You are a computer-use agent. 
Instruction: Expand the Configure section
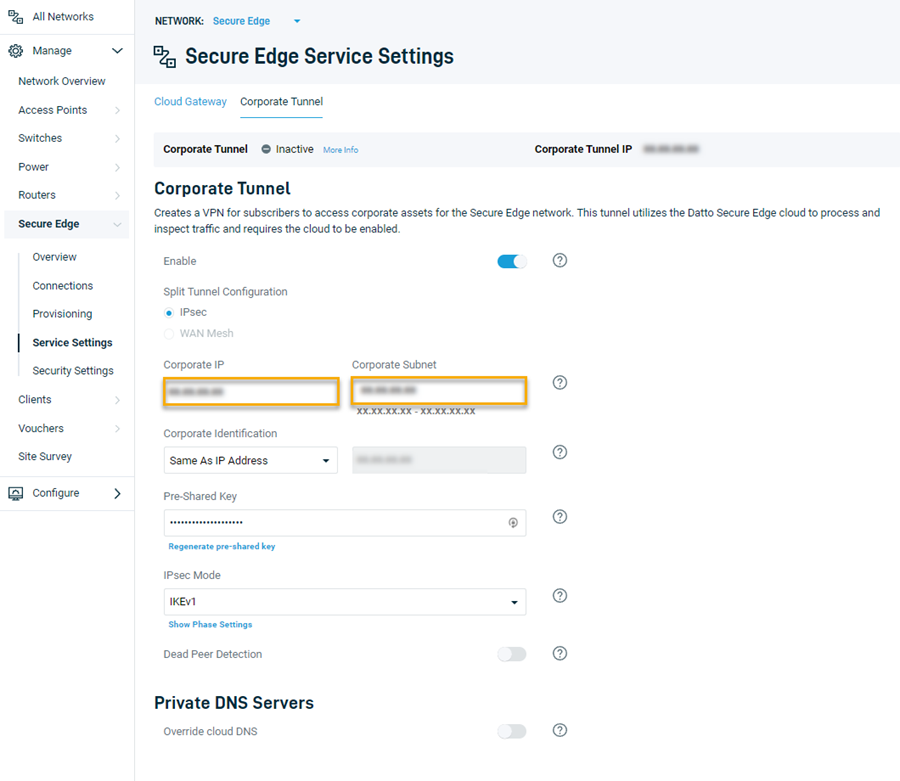pos(117,494)
